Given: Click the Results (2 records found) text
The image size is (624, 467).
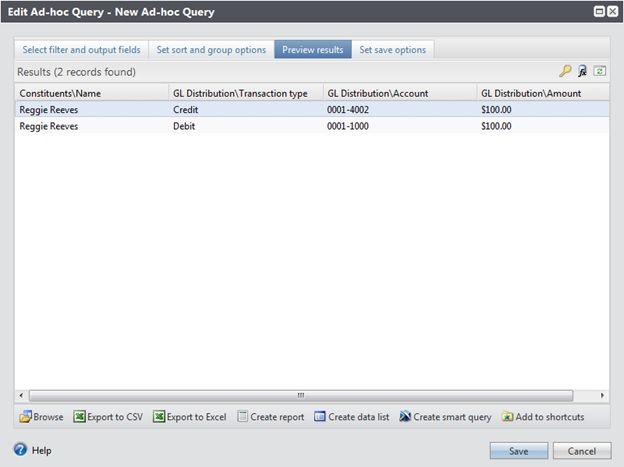Looking at the screenshot, I should pos(76,72).
